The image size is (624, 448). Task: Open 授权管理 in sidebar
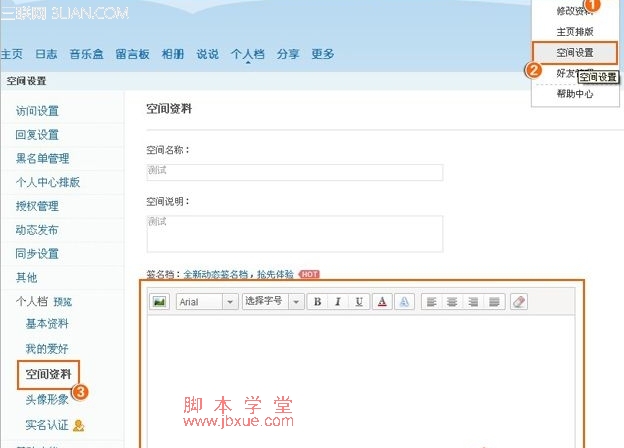click(37, 206)
